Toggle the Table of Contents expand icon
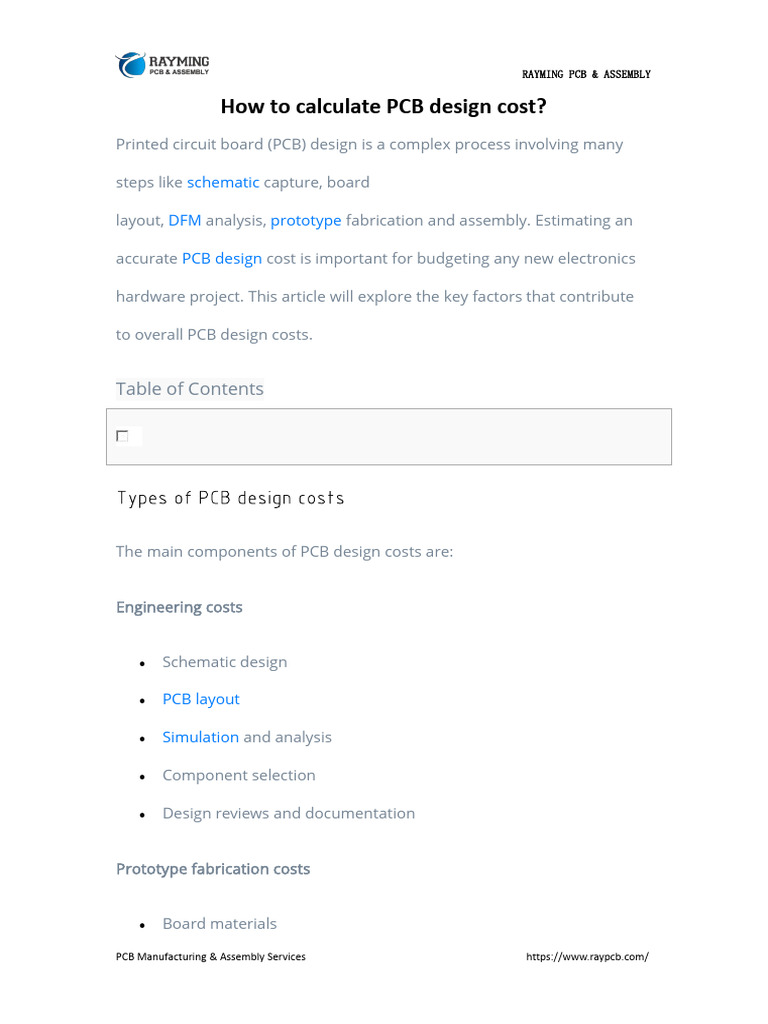 [122, 436]
